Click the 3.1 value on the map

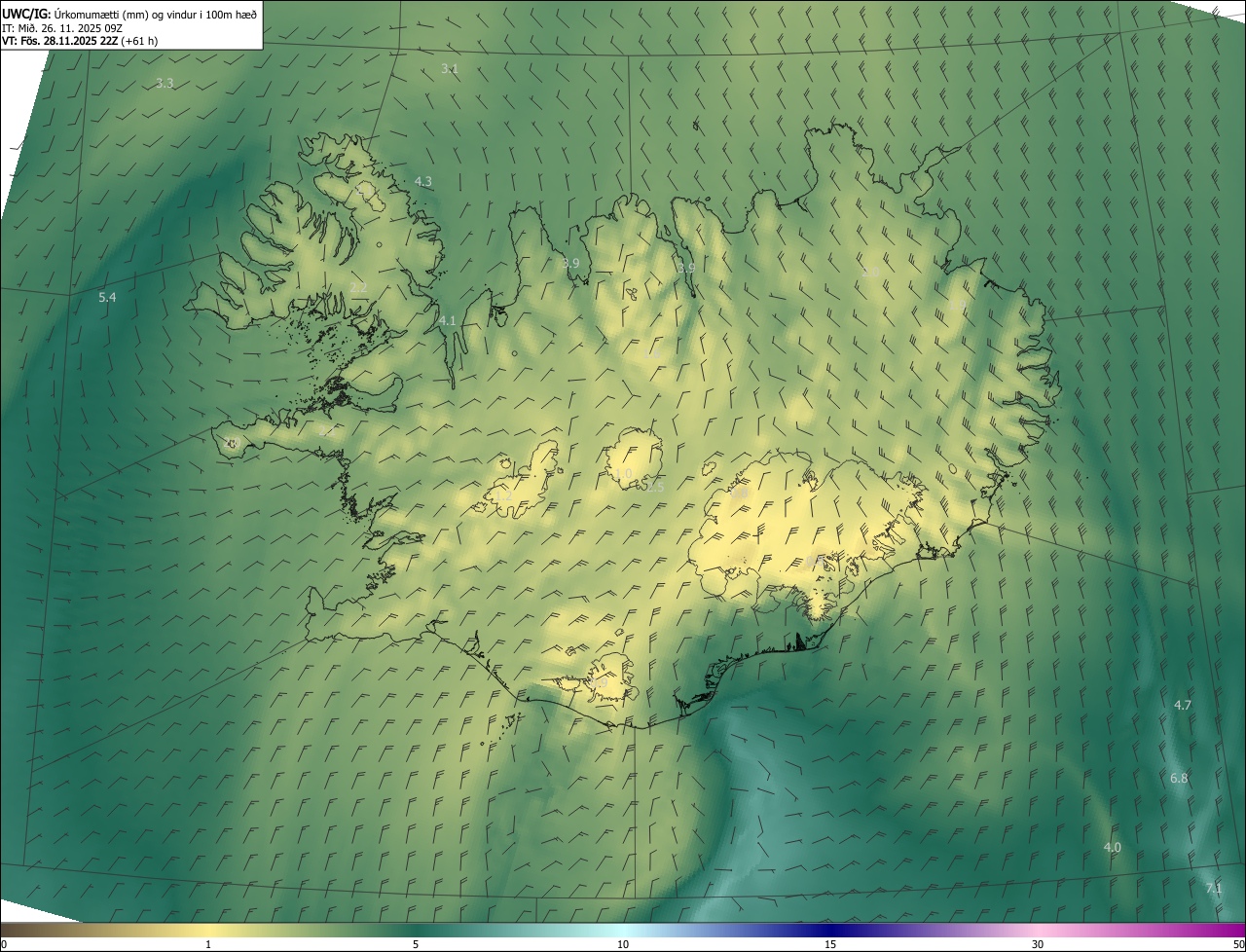pyautogui.click(x=450, y=69)
